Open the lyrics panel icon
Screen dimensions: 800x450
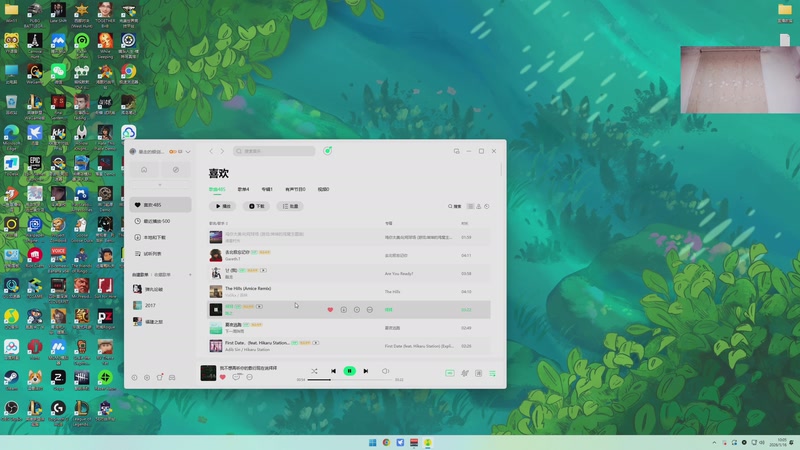[479, 373]
